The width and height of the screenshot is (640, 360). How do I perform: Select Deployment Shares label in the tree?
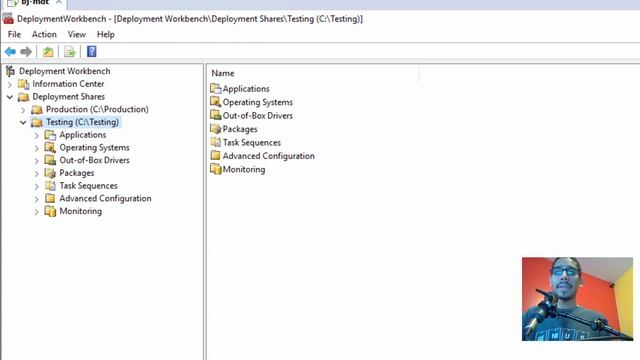coord(69,97)
